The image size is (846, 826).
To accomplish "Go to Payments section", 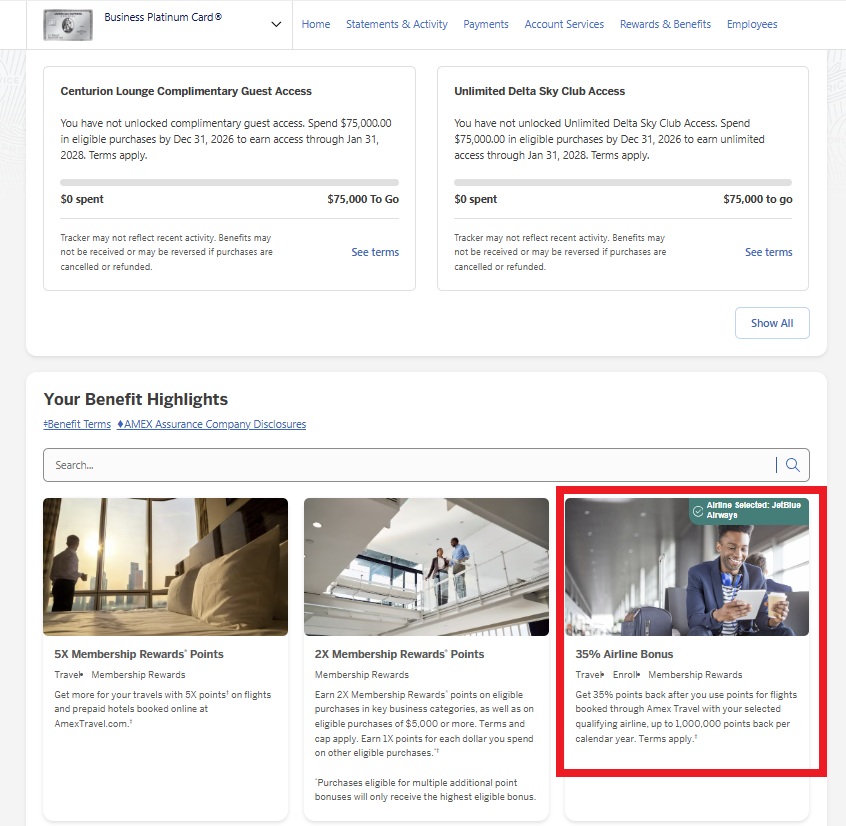I will [x=486, y=24].
